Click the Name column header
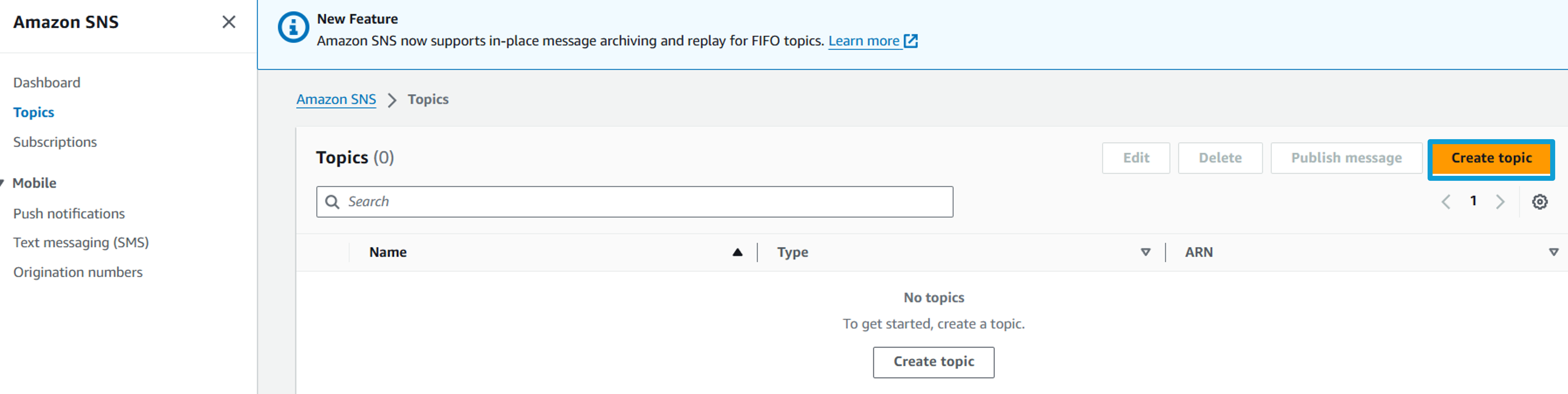The width and height of the screenshot is (1568, 394). [x=388, y=252]
